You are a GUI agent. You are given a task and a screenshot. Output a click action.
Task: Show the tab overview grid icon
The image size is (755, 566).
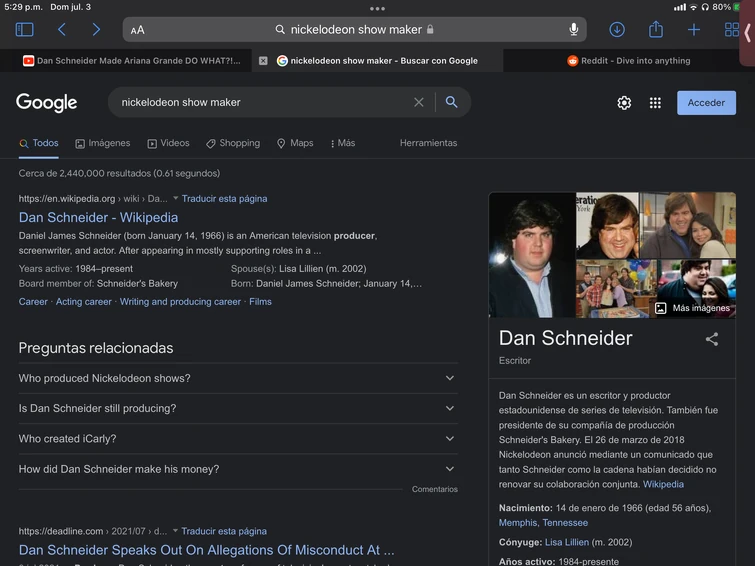point(731,30)
